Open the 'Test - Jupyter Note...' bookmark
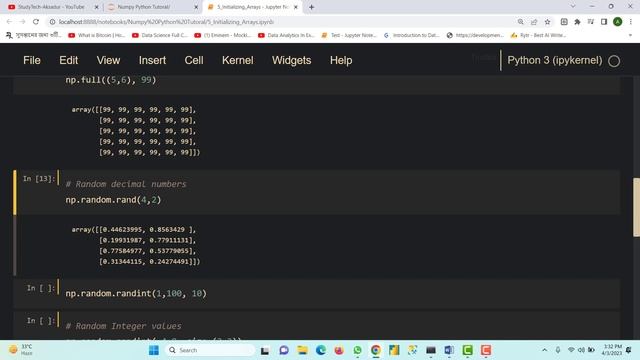This screenshot has width=640, height=360. pos(349,36)
